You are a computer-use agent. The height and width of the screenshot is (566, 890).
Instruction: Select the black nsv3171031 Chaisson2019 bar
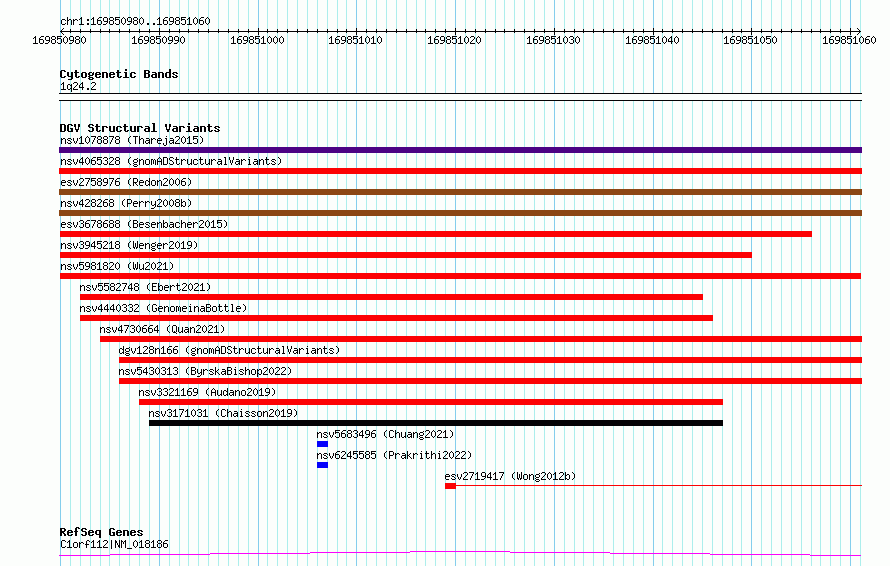(x=436, y=423)
